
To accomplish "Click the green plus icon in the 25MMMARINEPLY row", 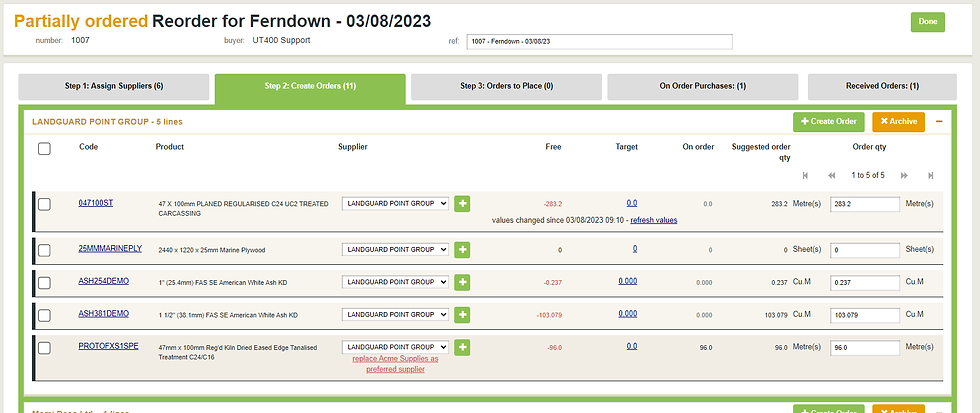I will (462, 249).
